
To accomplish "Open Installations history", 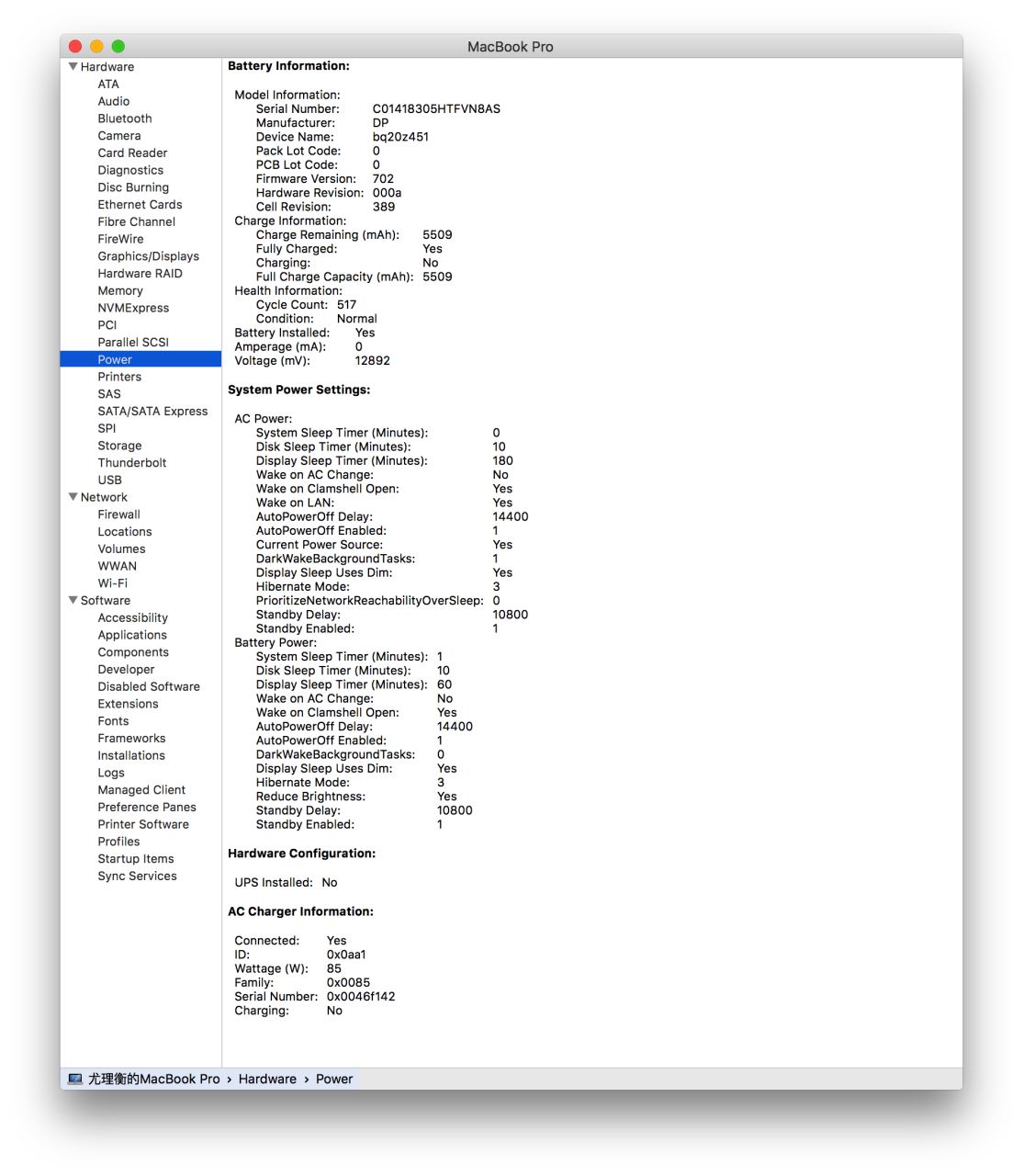I will click(x=131, y=755).
